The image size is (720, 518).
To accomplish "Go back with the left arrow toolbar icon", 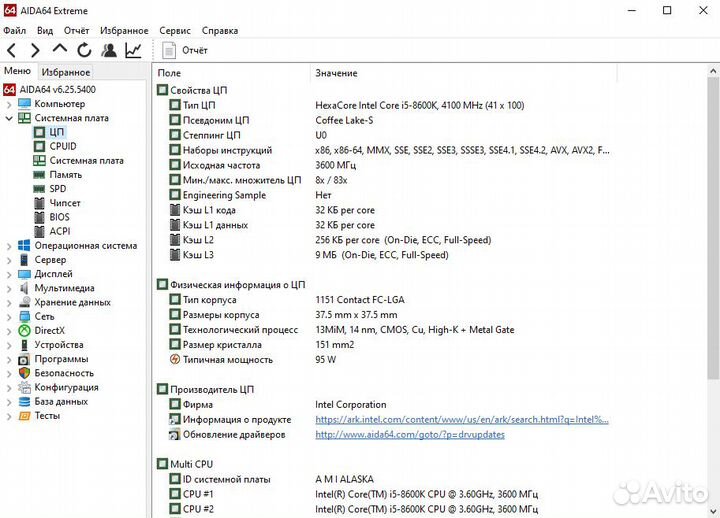I will 11,50.
